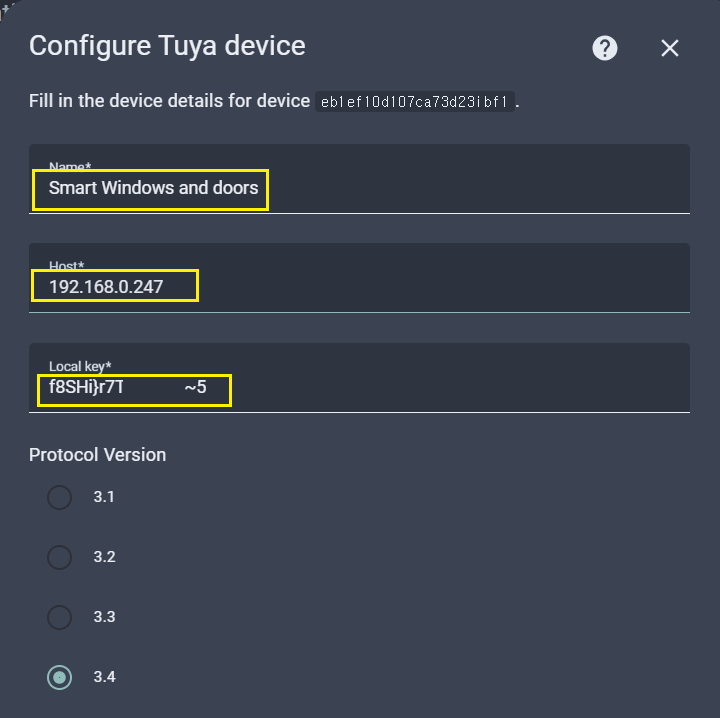The image size is (720, 718).
Task: Click the "Fill in the device details" text
Action: (170, 101)
